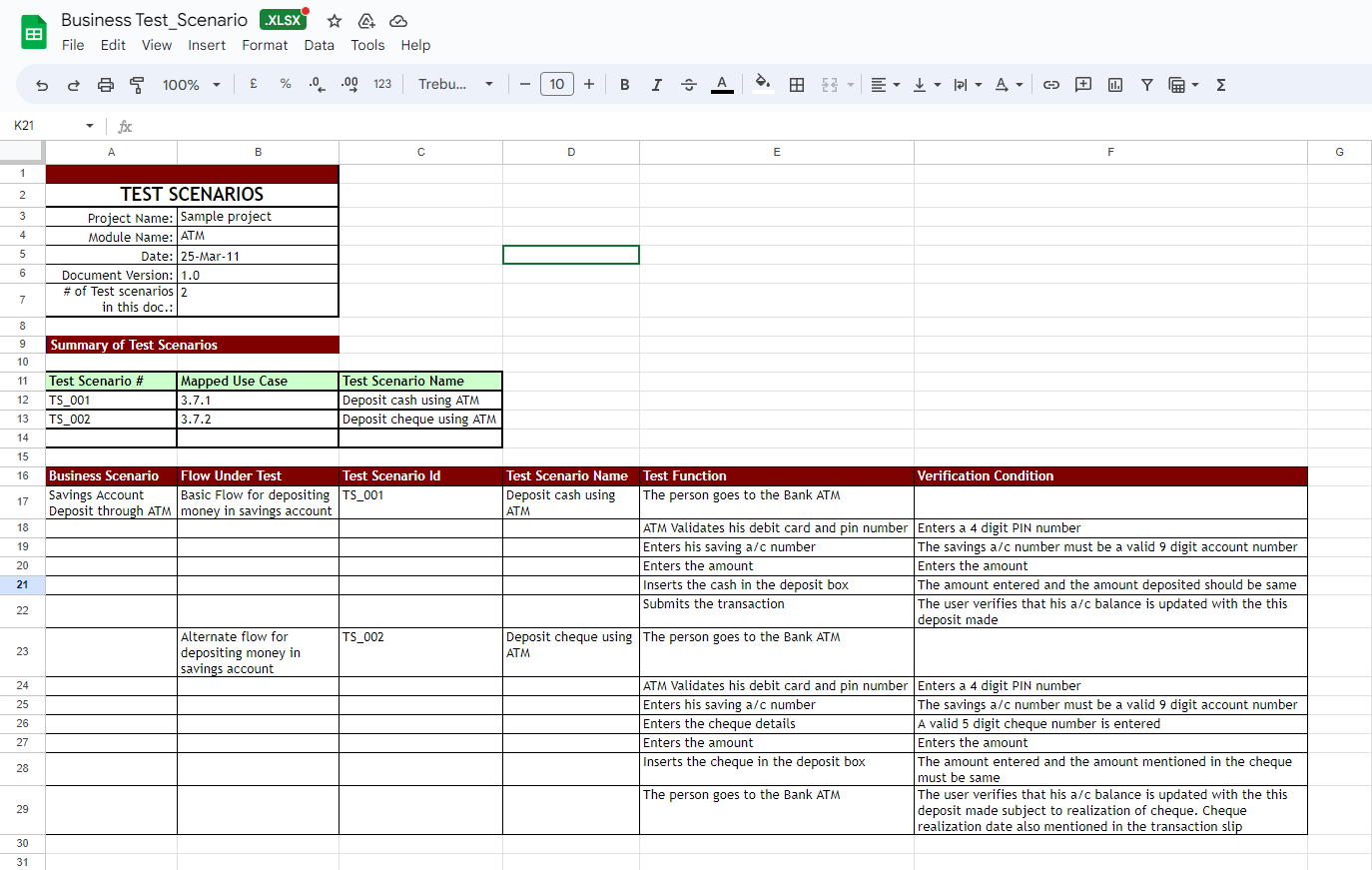1372x870 pixels.
Task: Select the TEST SCENARIOS title cell
Action: [192, 194]
